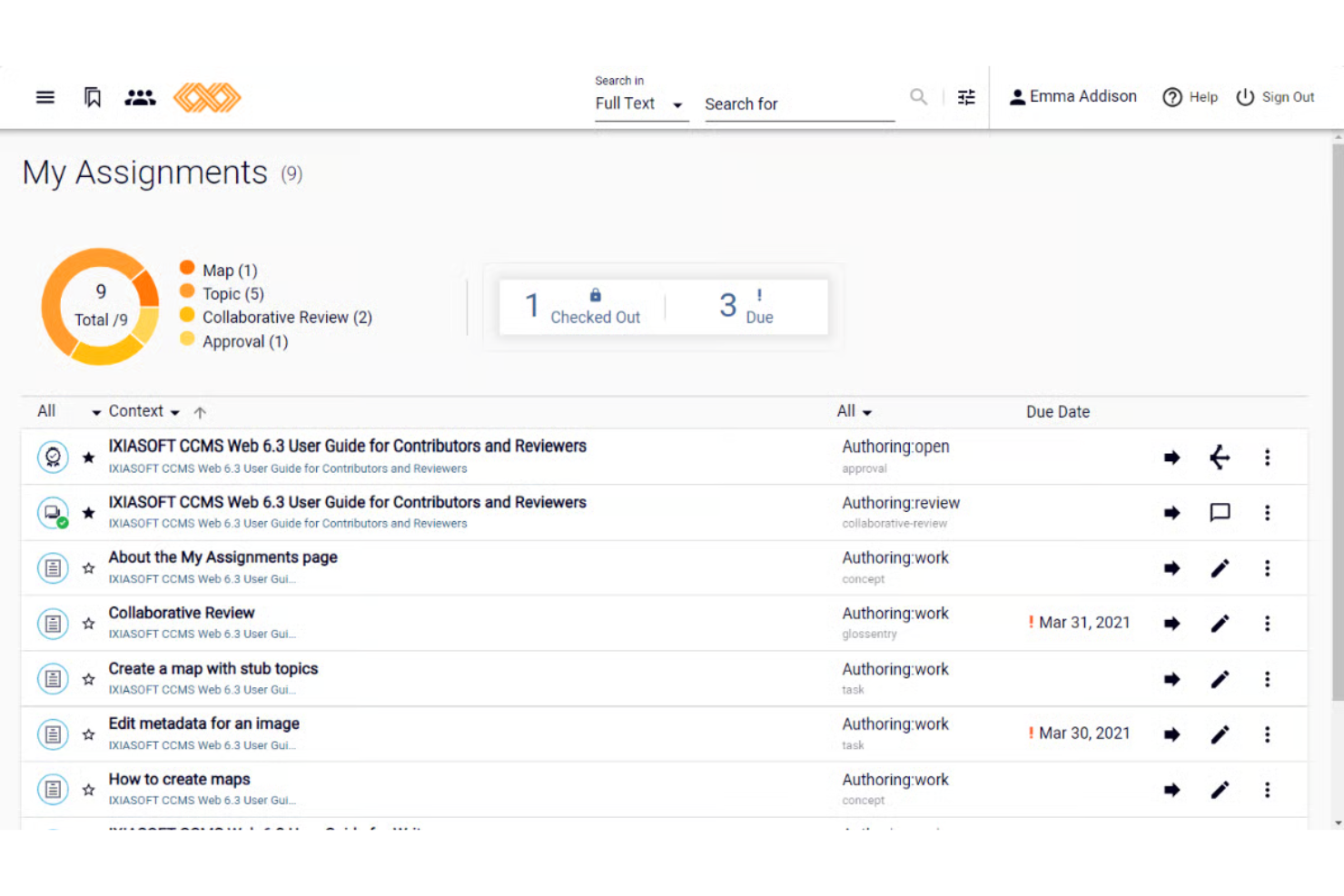Image resolution: width=1344 pixels, height=896 pixels.
Task: Click the page vertical scrollbar
Action: [1337, 422]
